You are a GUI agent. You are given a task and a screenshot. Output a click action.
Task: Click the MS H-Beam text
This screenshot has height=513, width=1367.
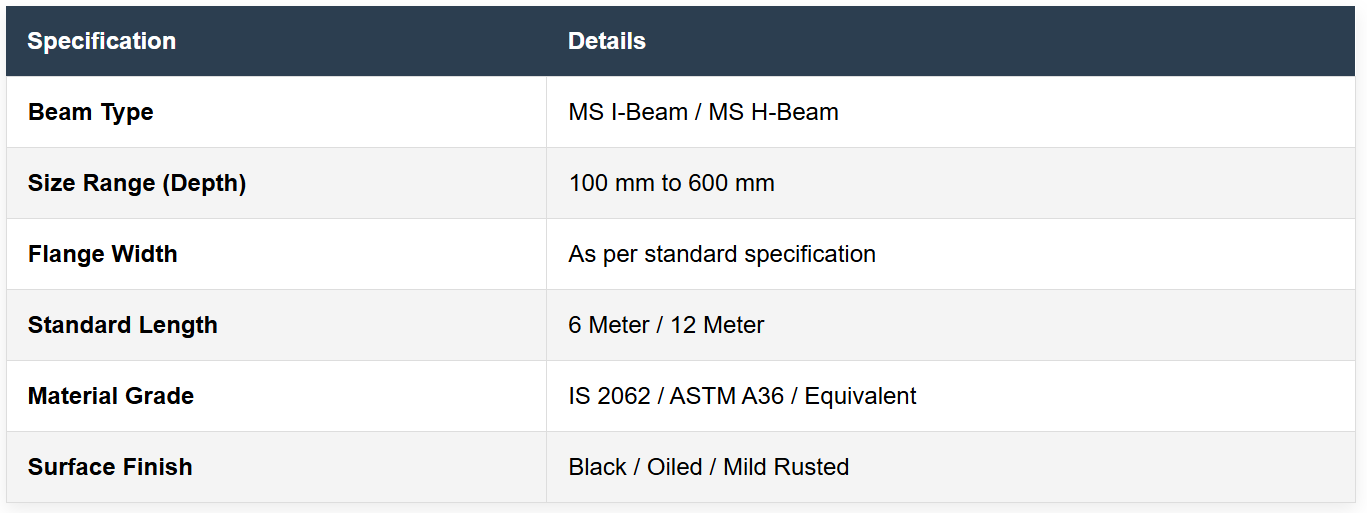click(773, 112)
